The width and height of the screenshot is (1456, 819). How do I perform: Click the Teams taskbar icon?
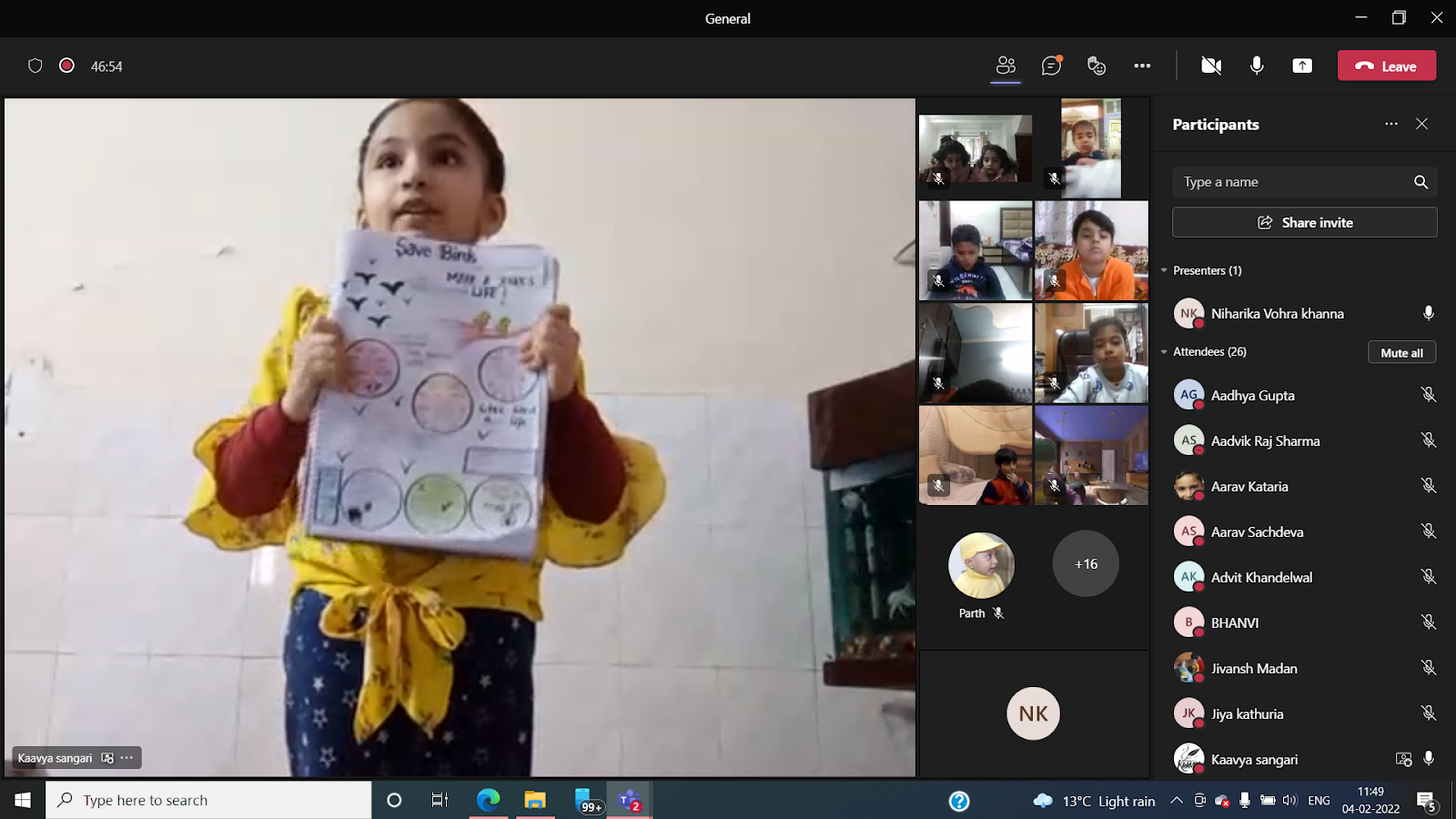pos(629,800)
